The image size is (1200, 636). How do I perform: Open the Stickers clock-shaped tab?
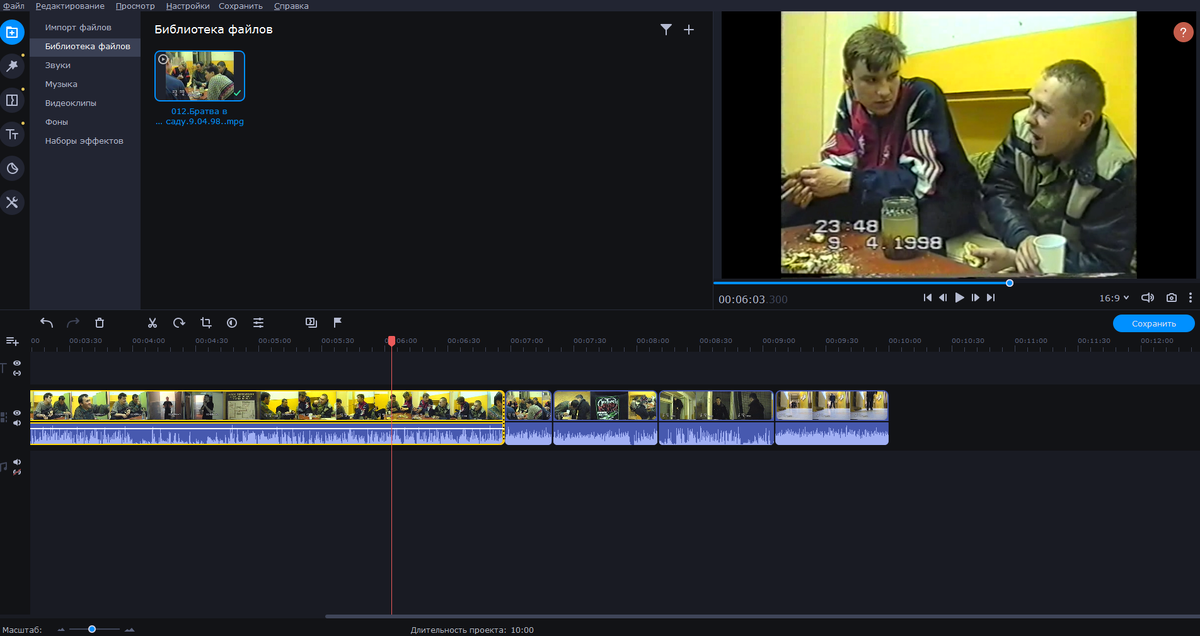pyautogui.click(x=12, y=168)
